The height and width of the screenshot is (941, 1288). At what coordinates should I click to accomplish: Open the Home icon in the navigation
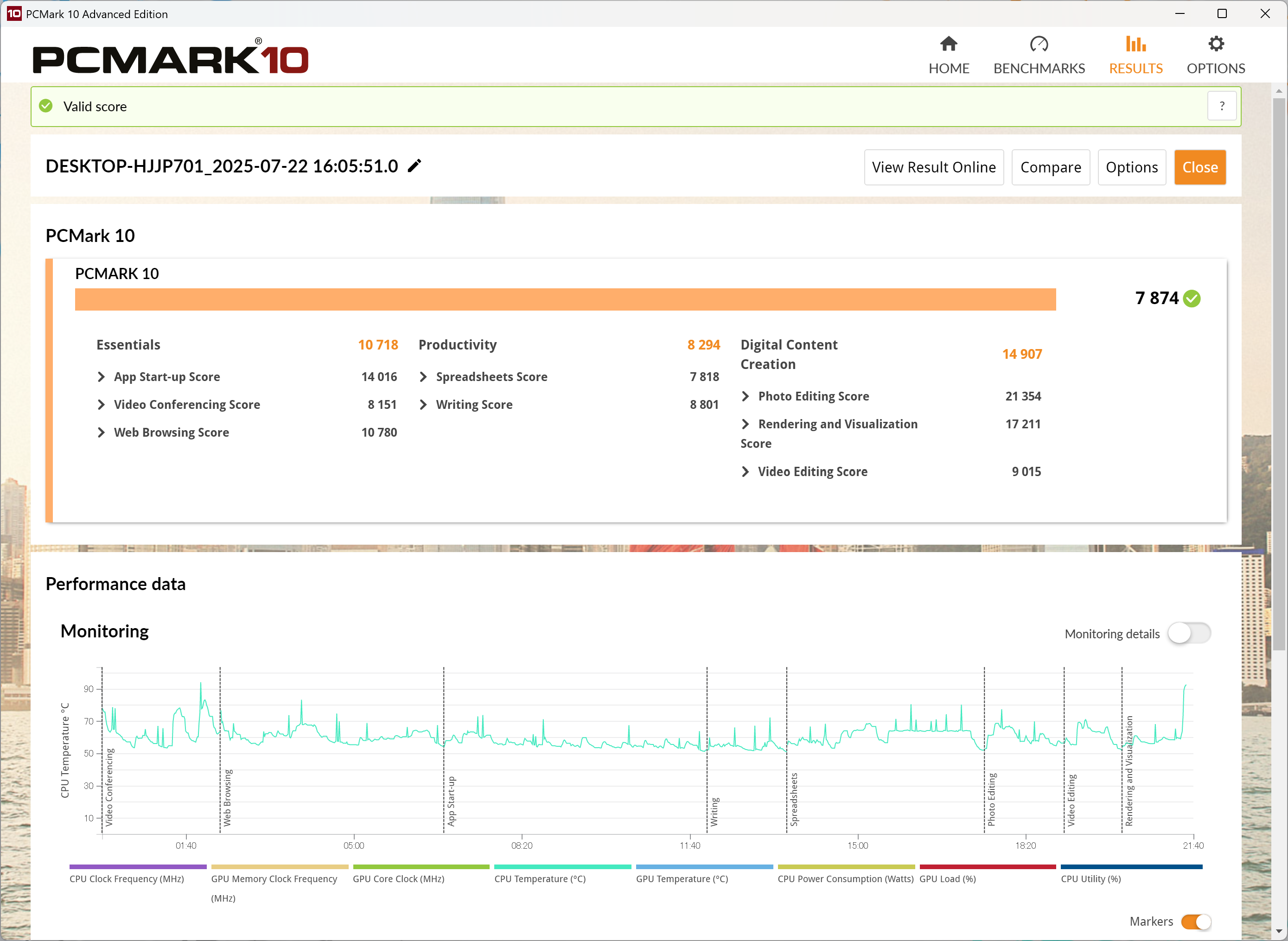[x=949, y=45]
